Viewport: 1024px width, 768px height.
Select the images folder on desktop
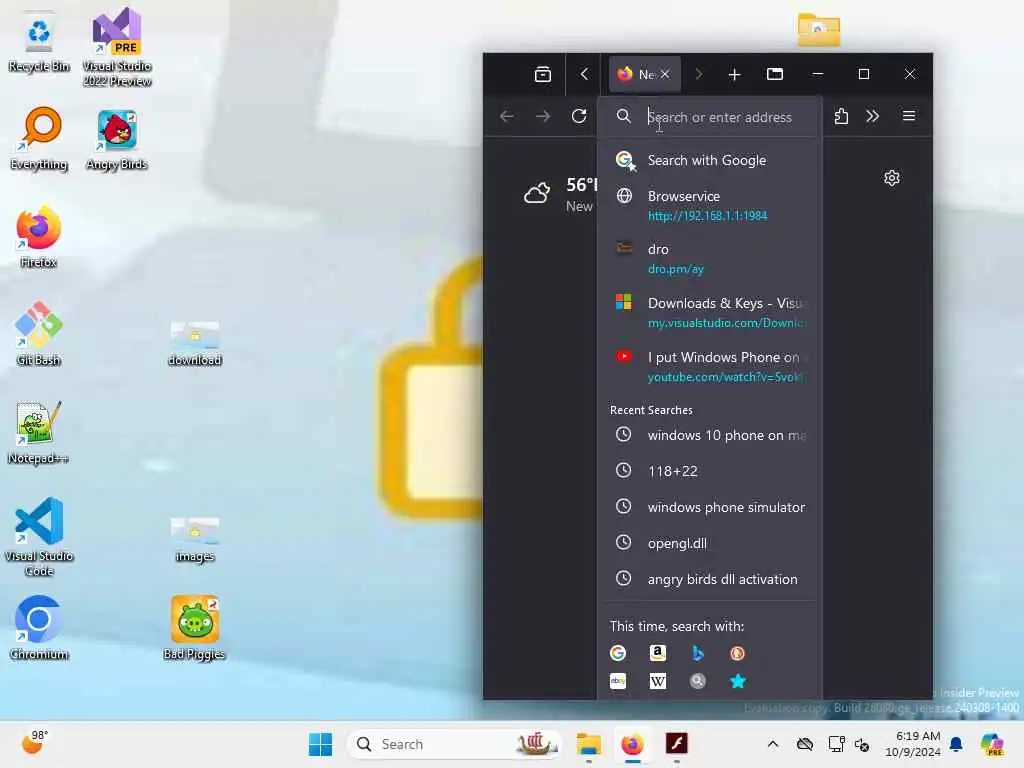coord(195,539)
